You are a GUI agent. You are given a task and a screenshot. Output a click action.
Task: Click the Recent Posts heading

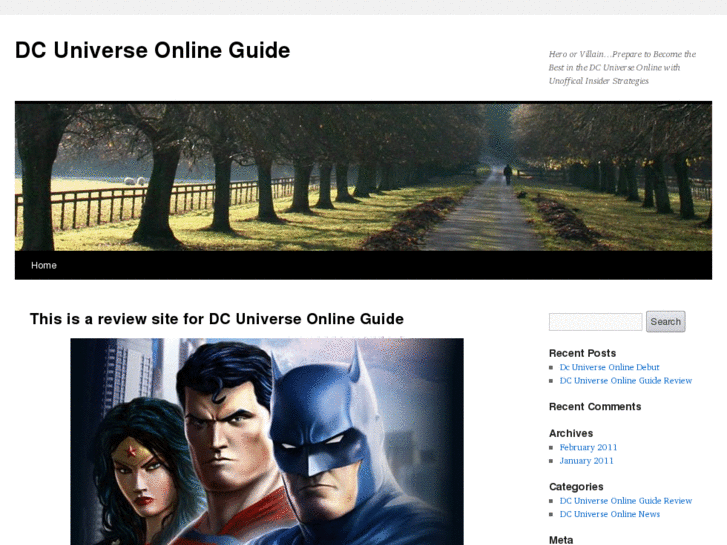[582, 353]
